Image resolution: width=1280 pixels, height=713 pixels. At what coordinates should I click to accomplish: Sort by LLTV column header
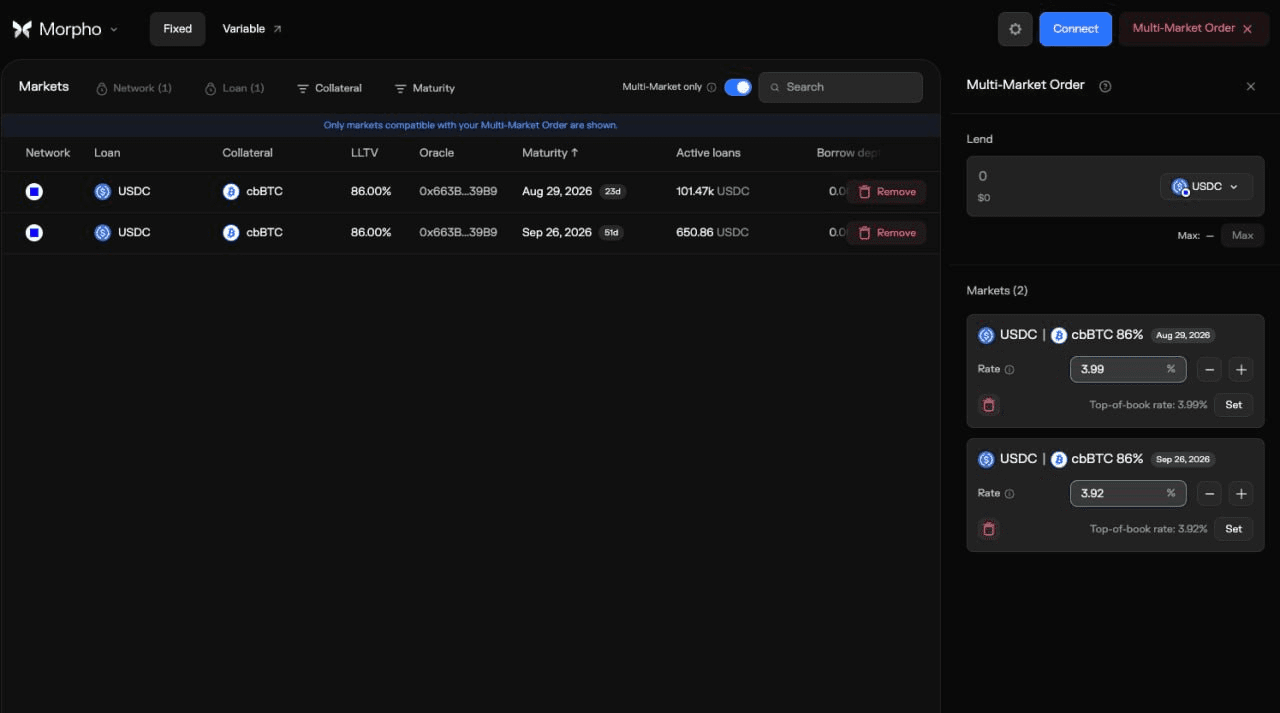364,153
